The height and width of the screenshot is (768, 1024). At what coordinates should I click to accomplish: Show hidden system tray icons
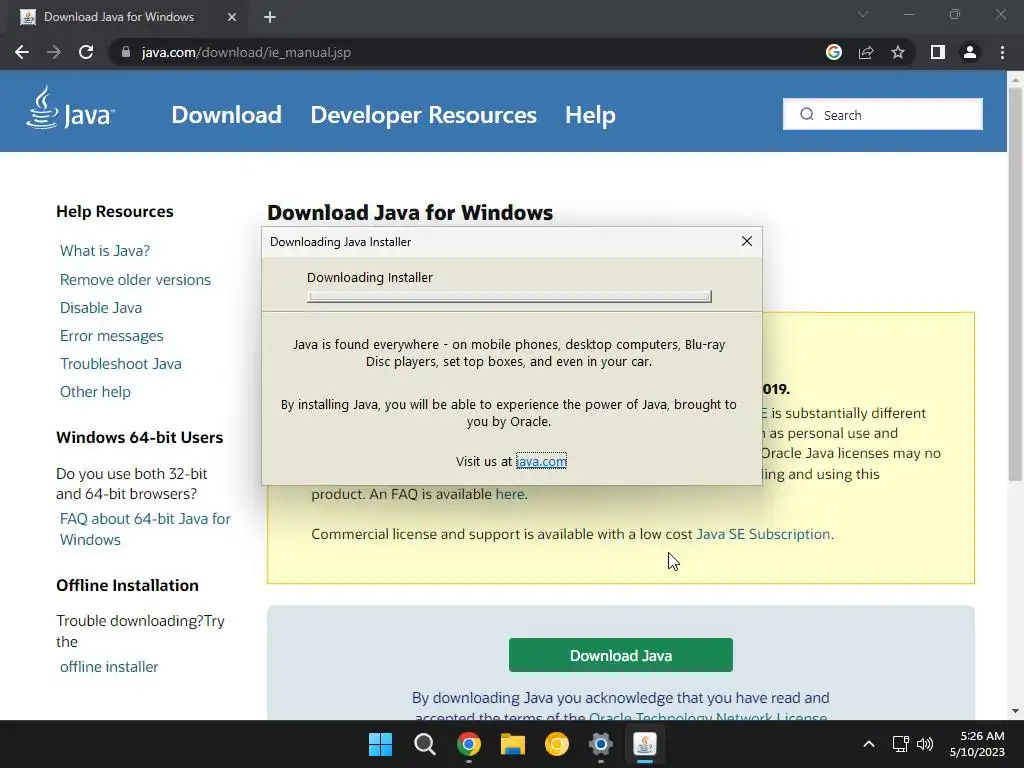(x=869, y=744)
